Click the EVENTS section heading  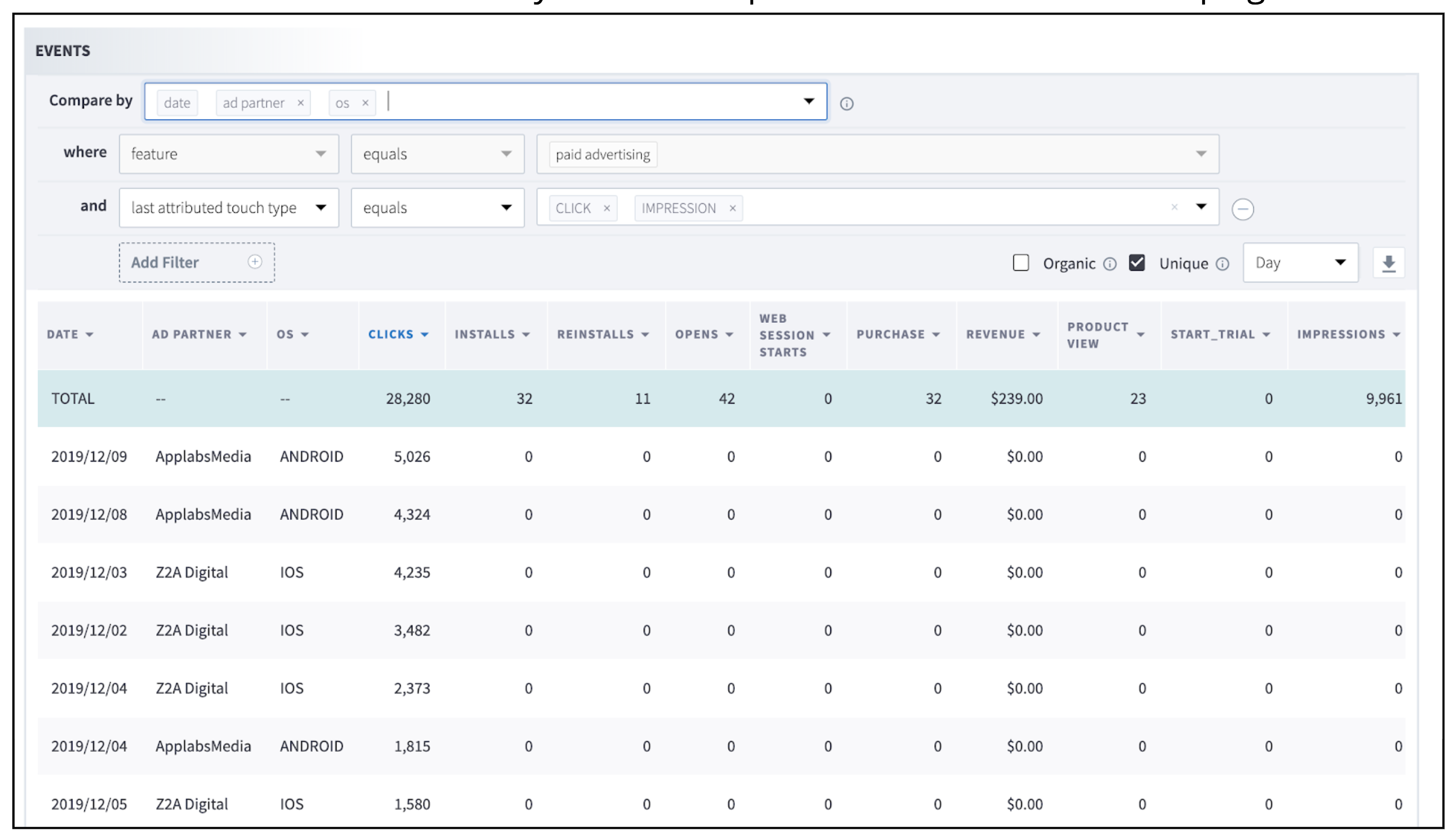[x=62, y=51]
